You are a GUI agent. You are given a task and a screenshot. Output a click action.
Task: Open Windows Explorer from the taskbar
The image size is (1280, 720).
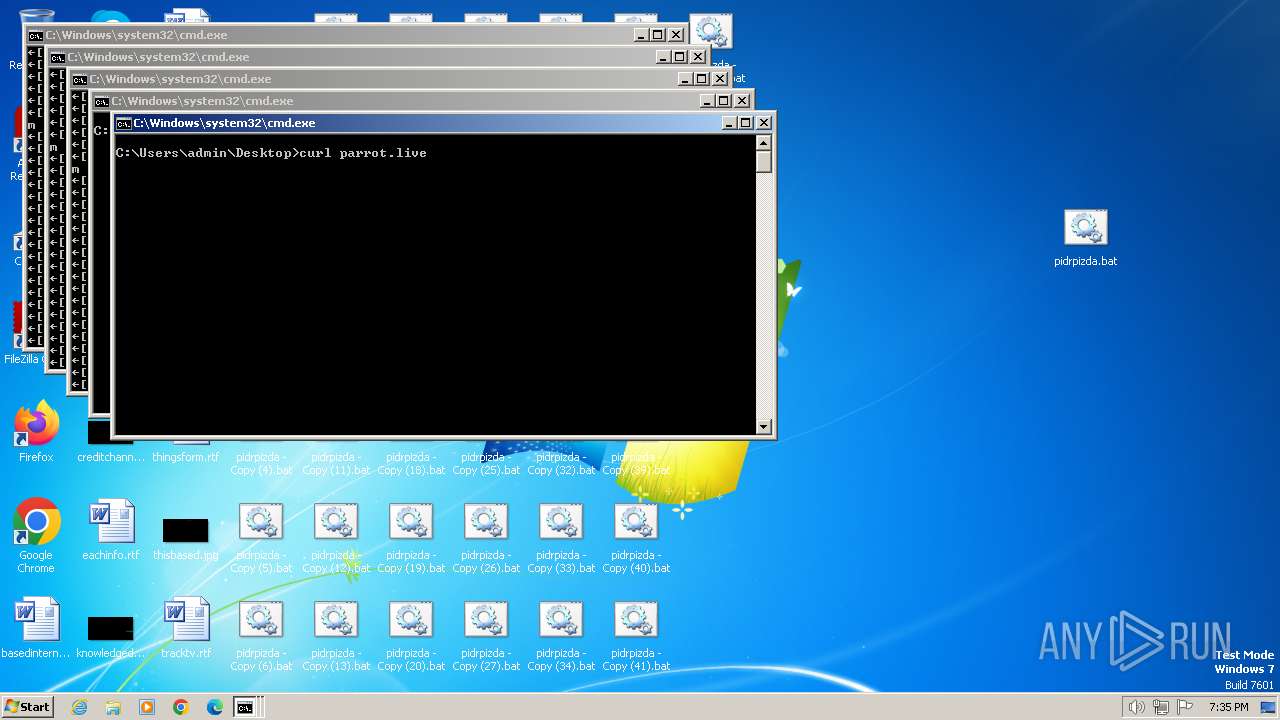[x=113, y=707]
